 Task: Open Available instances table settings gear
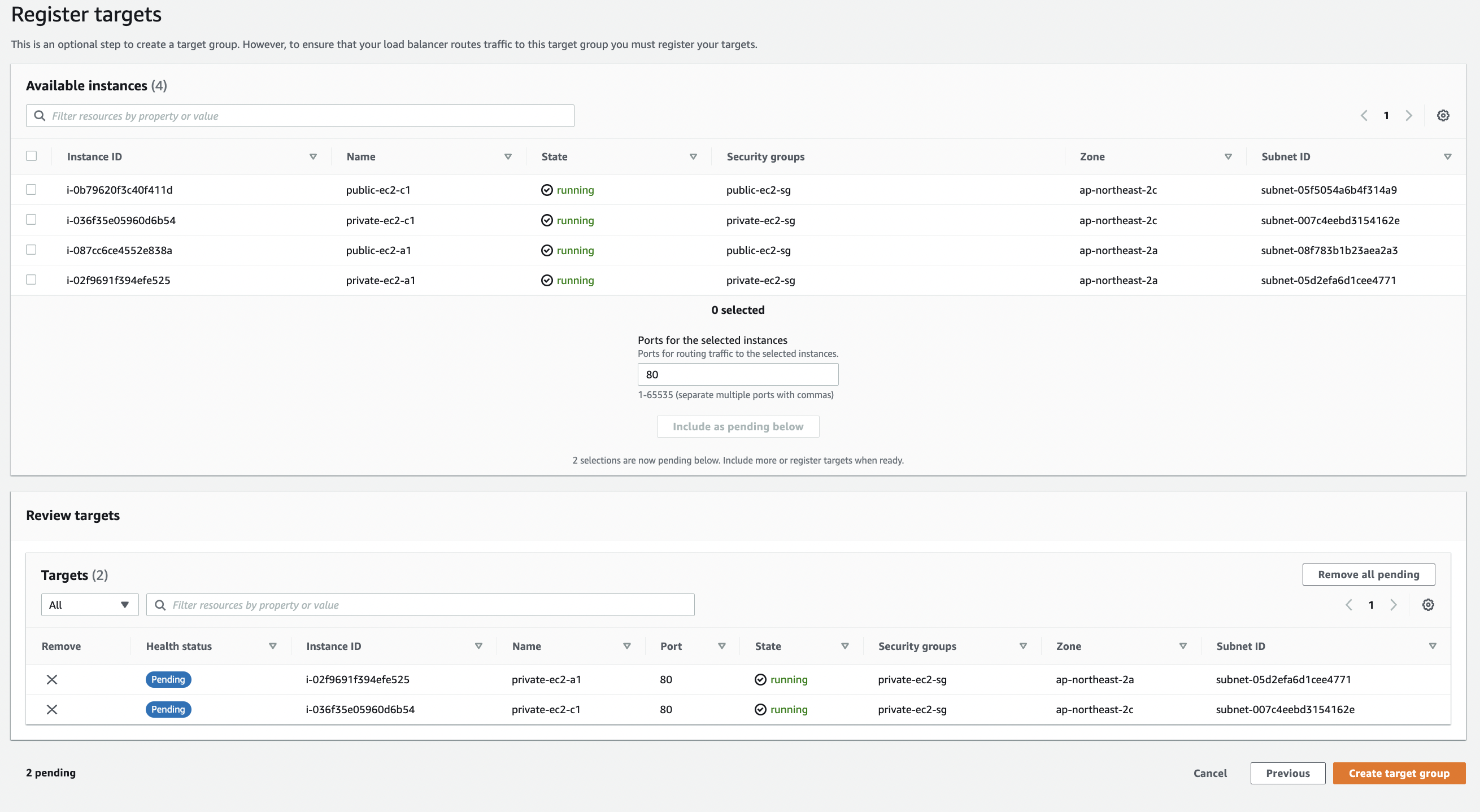coord(1443,115)
